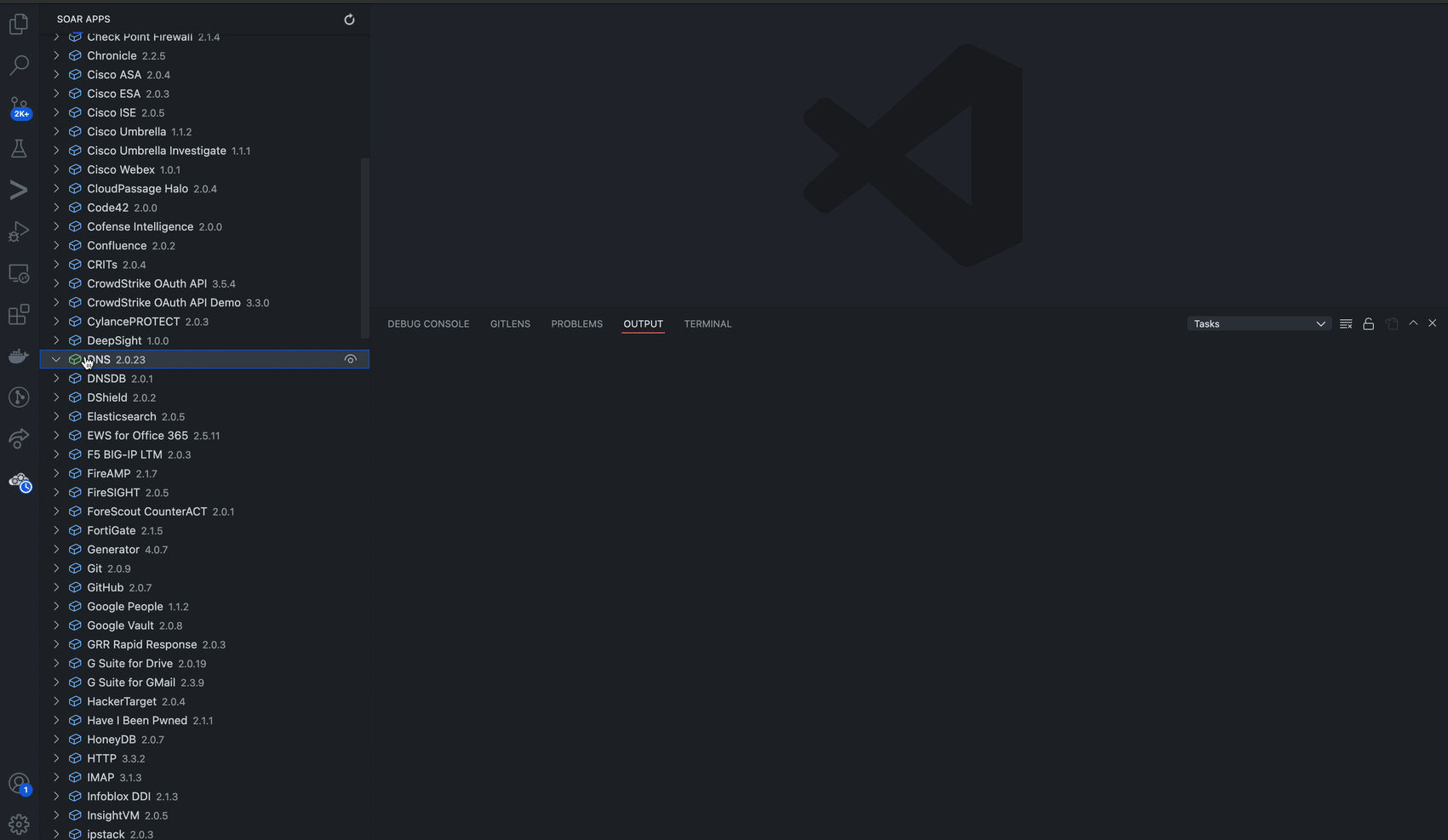Click the SOAR APPS section header
This screenshot has height=840, width=1448.
click(x=83, y=19)
